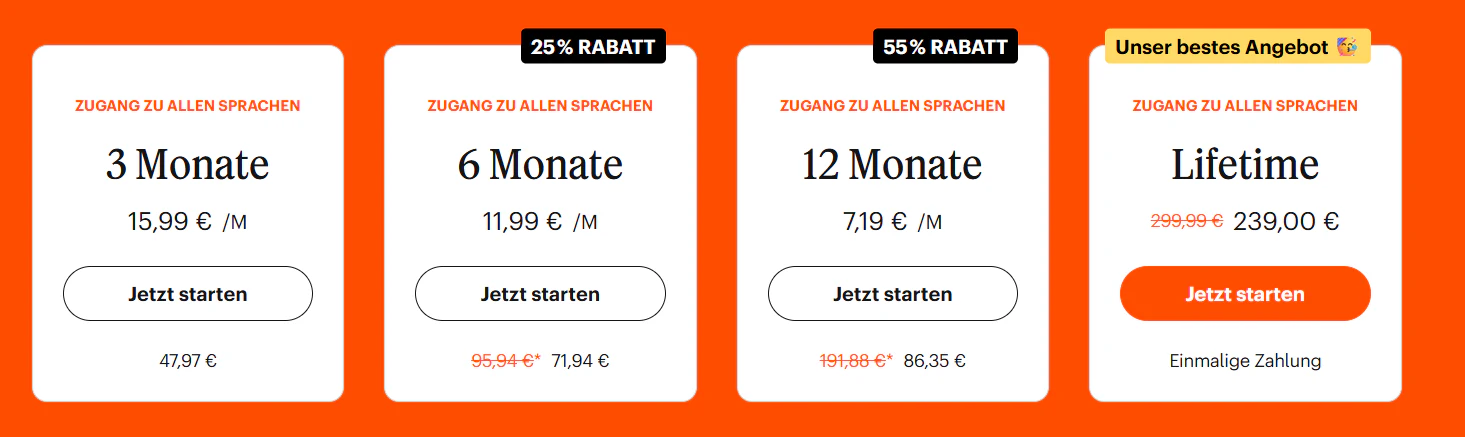Click the Unser bestes Angebot label
Screen dimensions: 1465x437
coord(1221,47)
